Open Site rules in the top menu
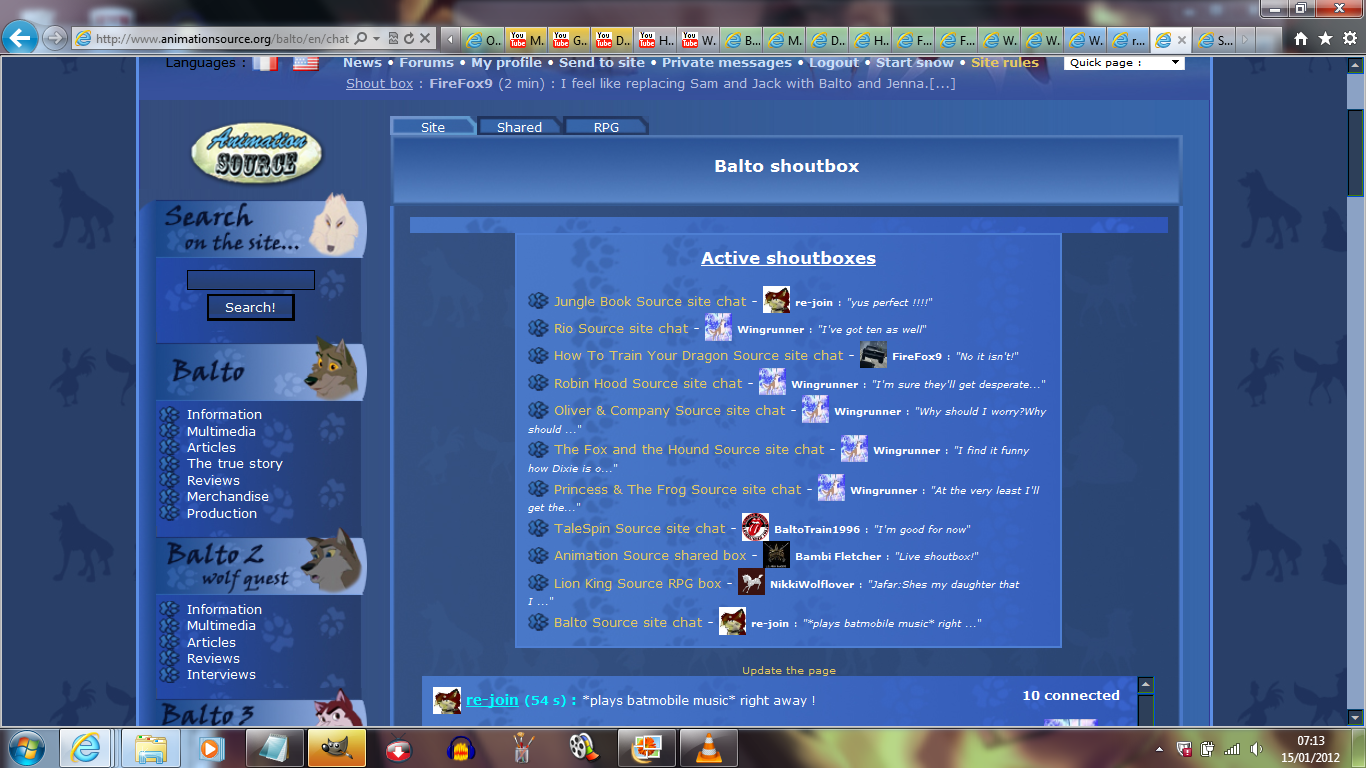Image resolution: width=1366 pixels, height=768 pixels. pos(1005,62)
